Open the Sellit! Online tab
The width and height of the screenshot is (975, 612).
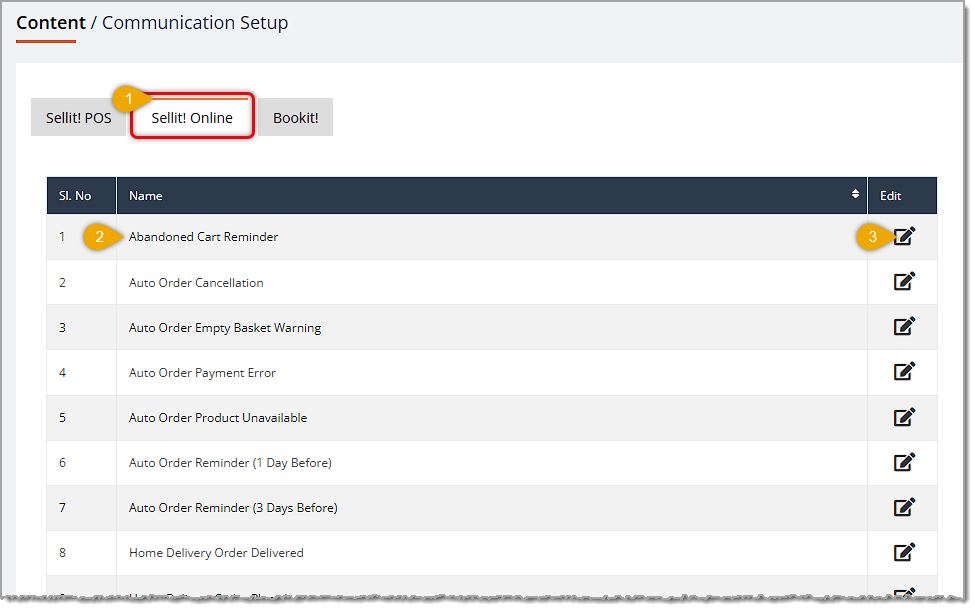click(192, 118)
